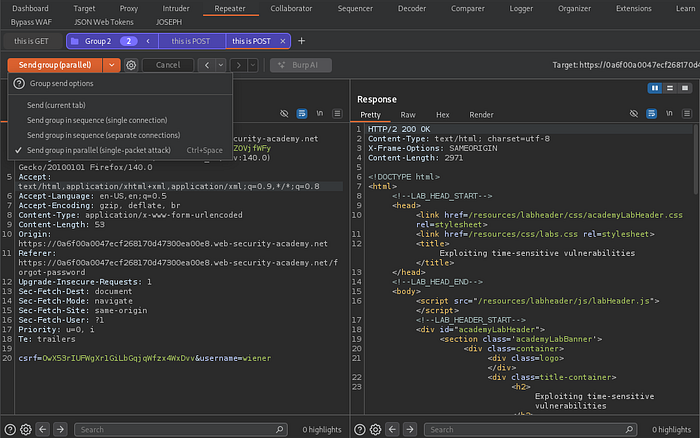
Task: Click the Response hide non-printable eye icon
Action: (x=632, y=115)
